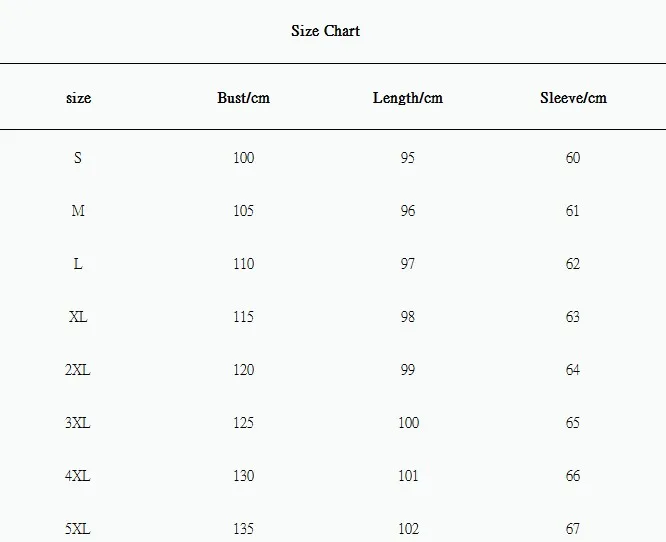
Task: Select the S size row label
Action: 78,158
